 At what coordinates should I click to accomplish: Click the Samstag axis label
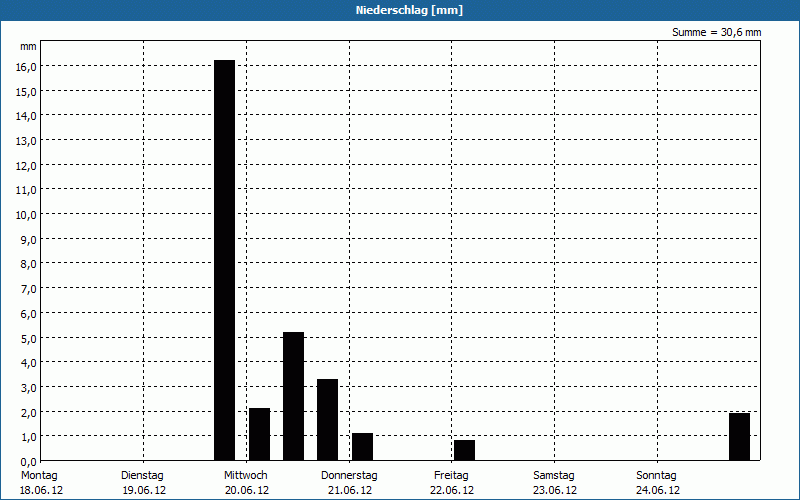click(554, 476)
